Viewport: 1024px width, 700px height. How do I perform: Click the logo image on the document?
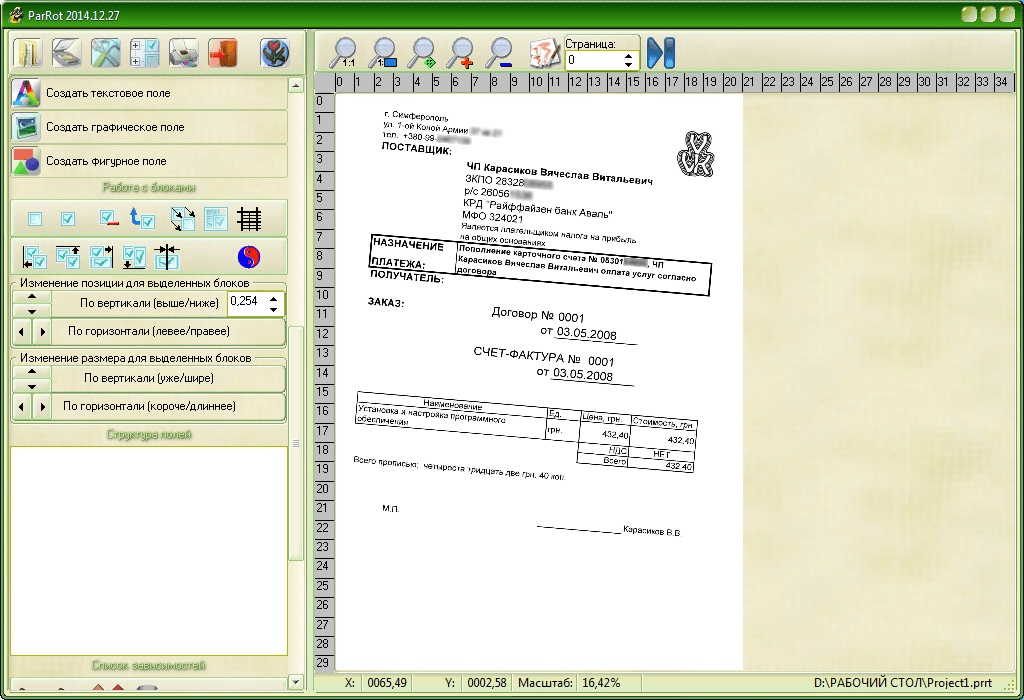point(695,154)
